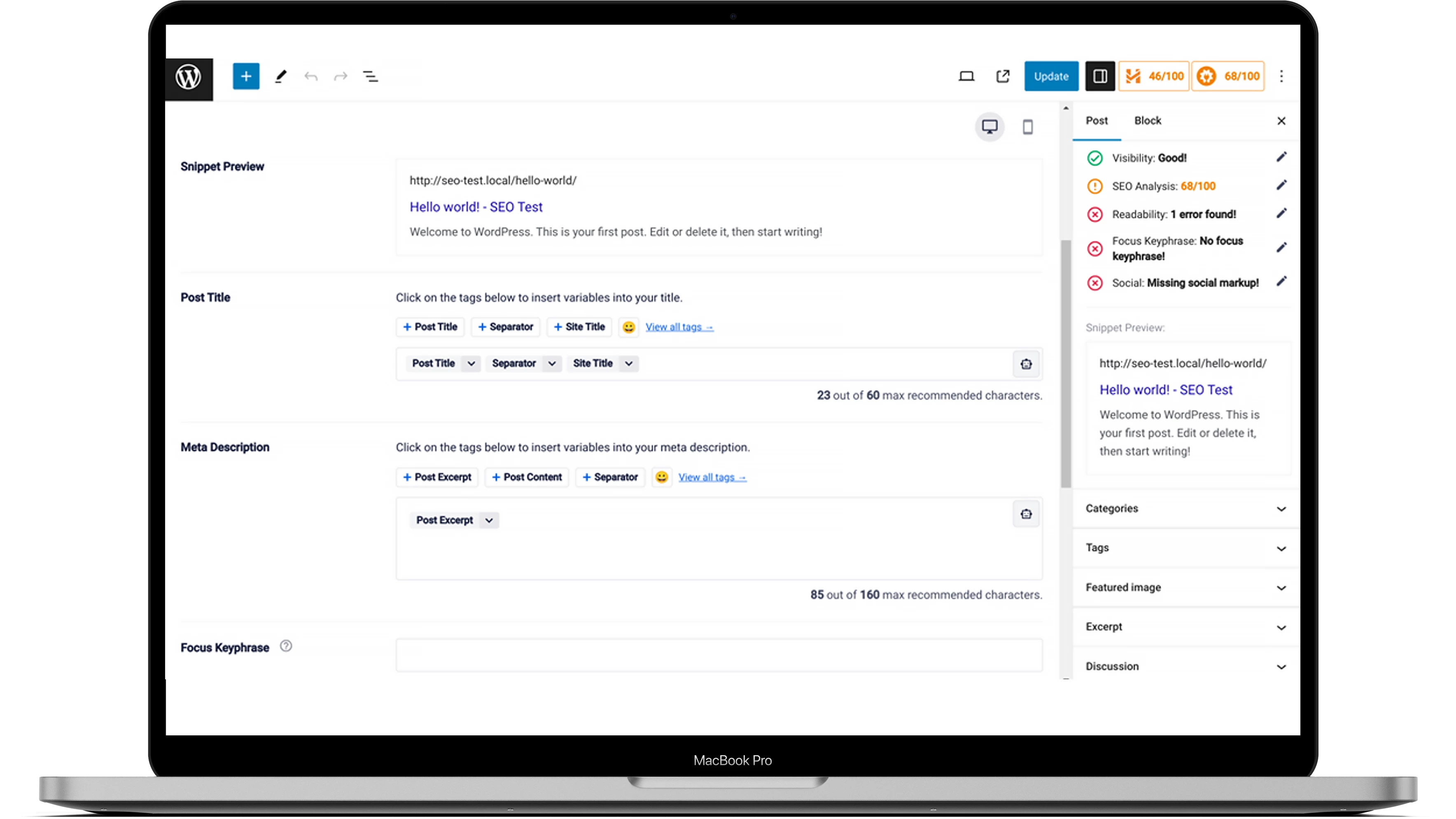Click the Yoast SEO analysis icon (46/100)
This screenshot has height=819, width=1456.
tap(1153, 76)
